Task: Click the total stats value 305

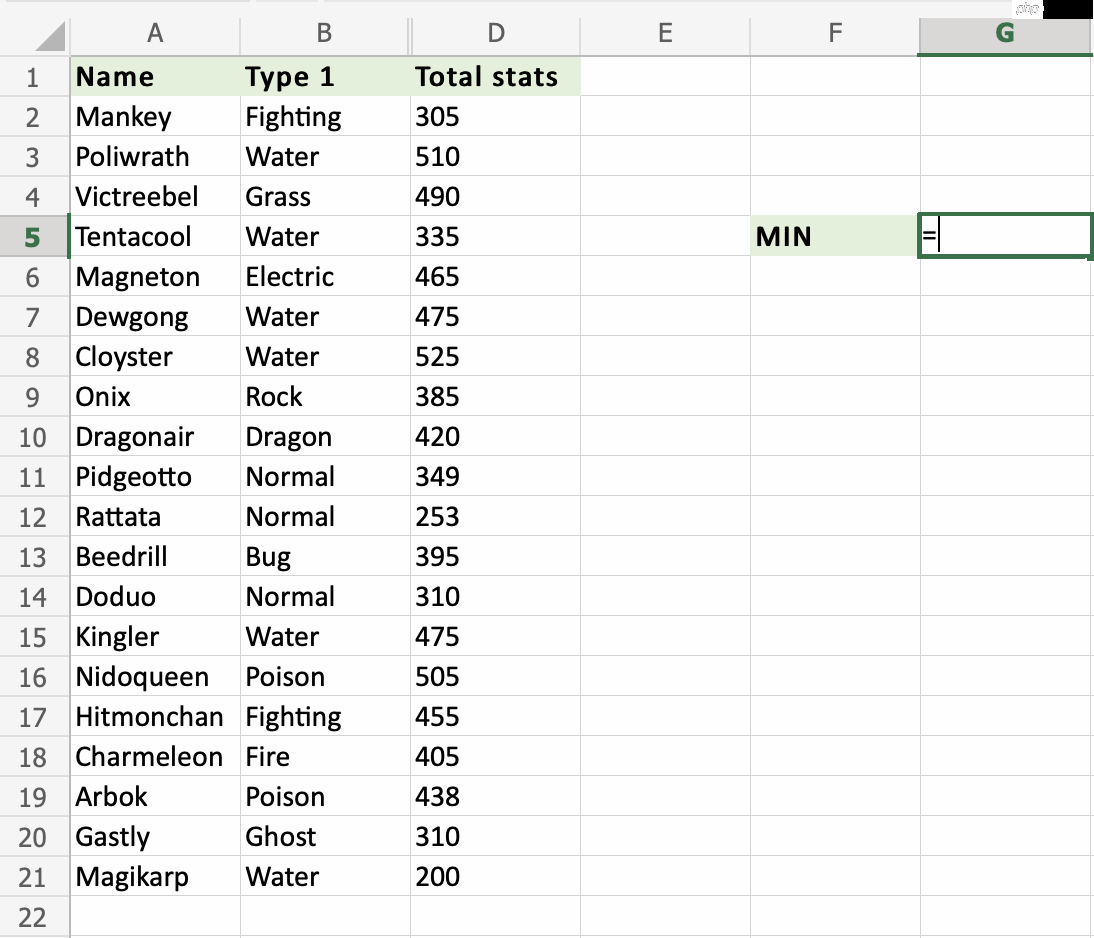Action: (x=495, y=117)
